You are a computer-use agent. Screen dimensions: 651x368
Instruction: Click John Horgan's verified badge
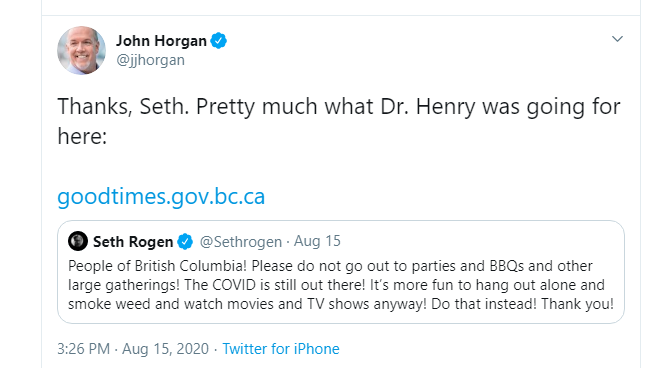pyautogui.click(x=218, y=41)
